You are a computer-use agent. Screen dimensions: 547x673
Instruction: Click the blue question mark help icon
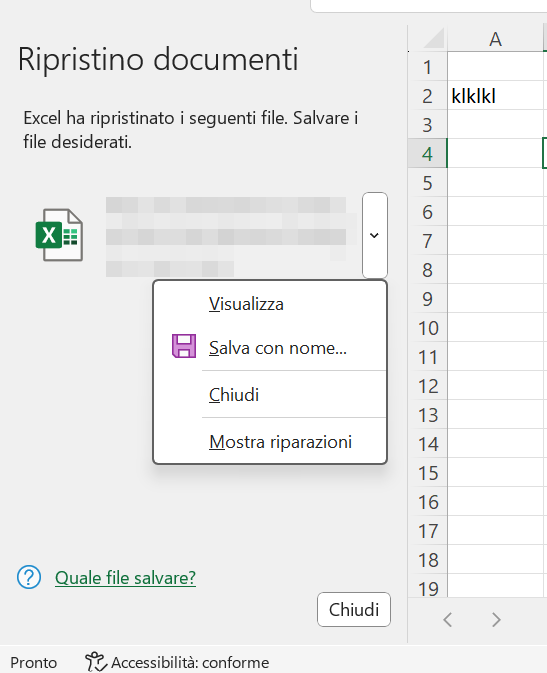(x=29, y=577)
